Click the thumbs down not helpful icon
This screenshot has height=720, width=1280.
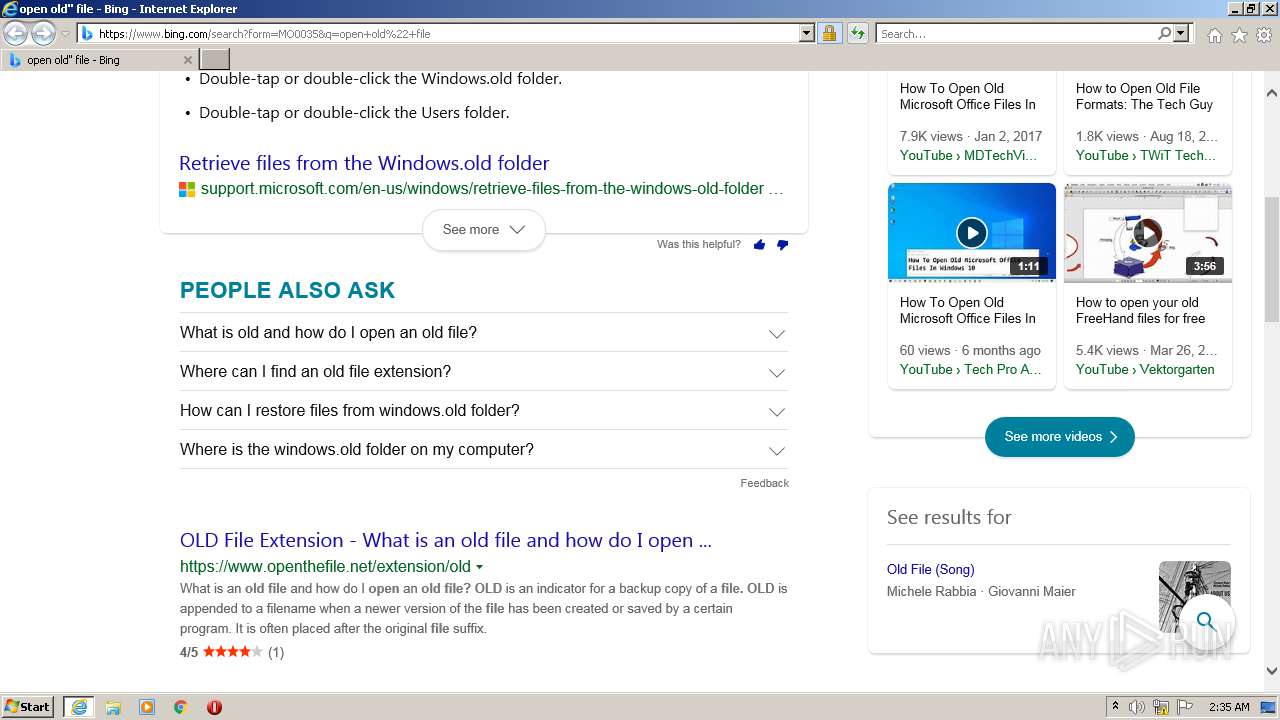tap(782, 245)
